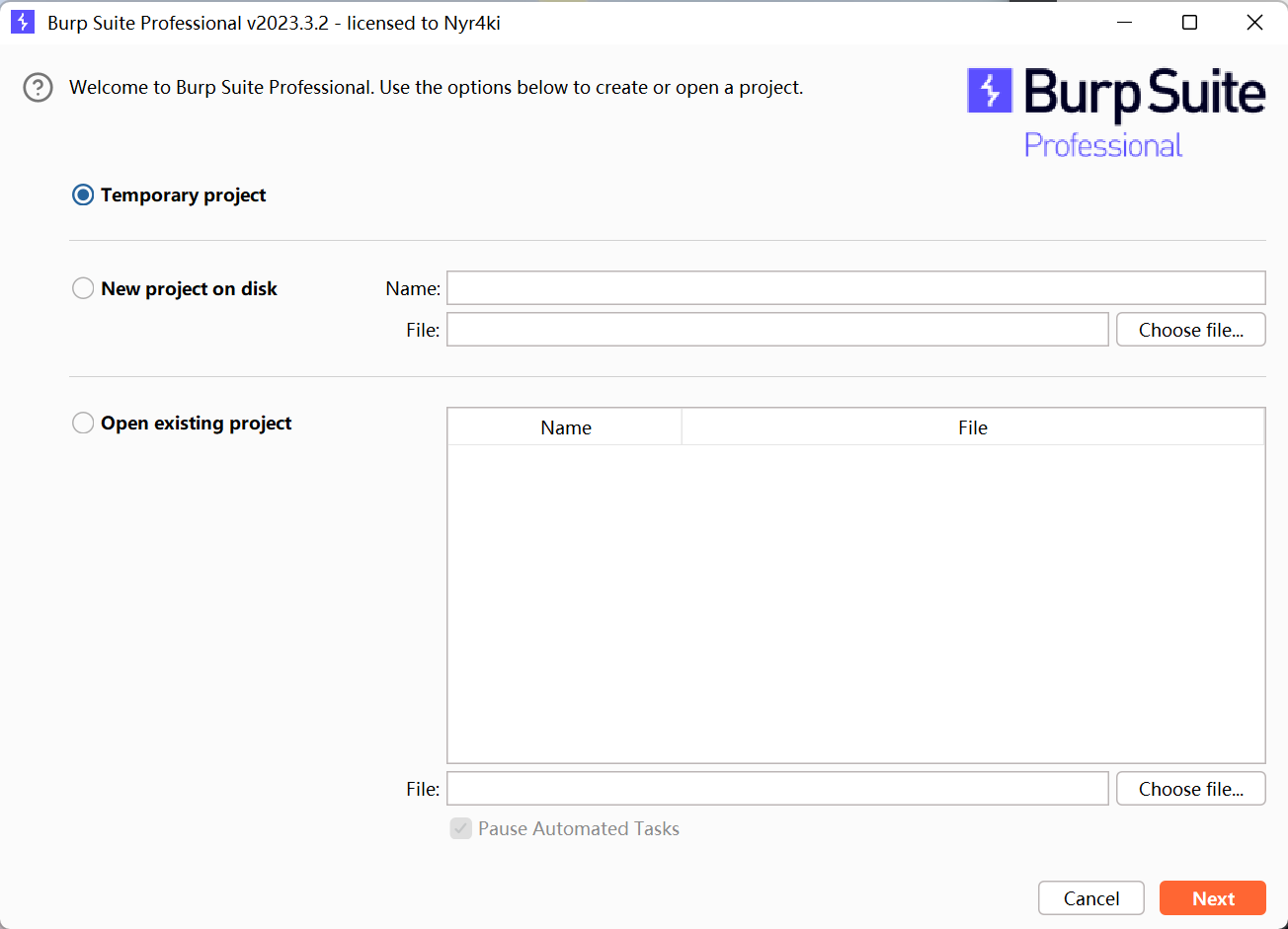Image resolution: width=1288 pixels, height=929 pixels.
Task: Click the Cancel button
Action: (1091, 898)
